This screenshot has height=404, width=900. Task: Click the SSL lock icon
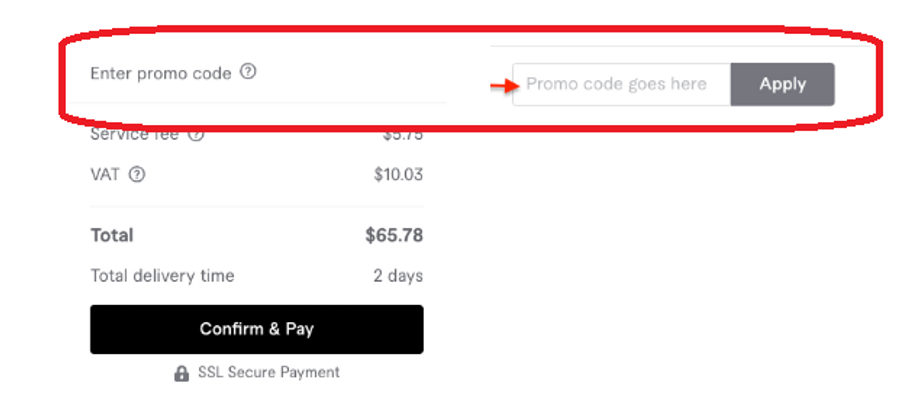[181, 373]
